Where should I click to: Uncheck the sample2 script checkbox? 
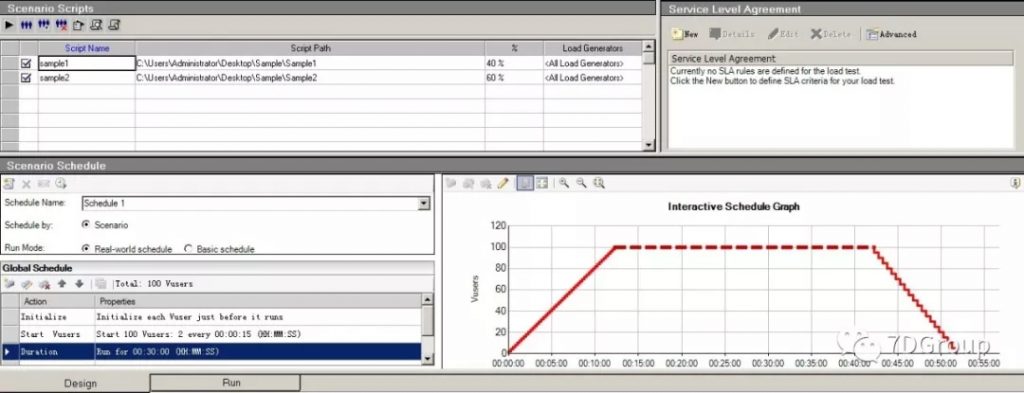pos(27,78)
